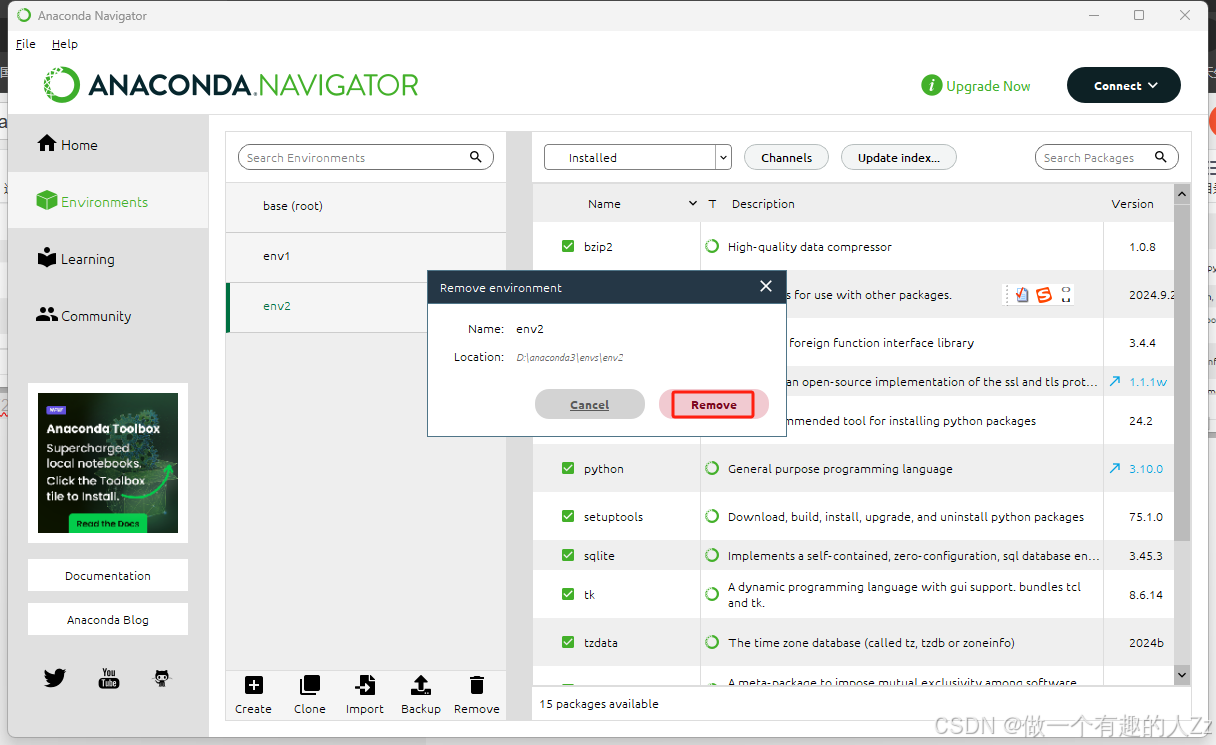Click the tzdata package status circle
The height and width of the screenshot is (745, 1216).
pos(712,642)
